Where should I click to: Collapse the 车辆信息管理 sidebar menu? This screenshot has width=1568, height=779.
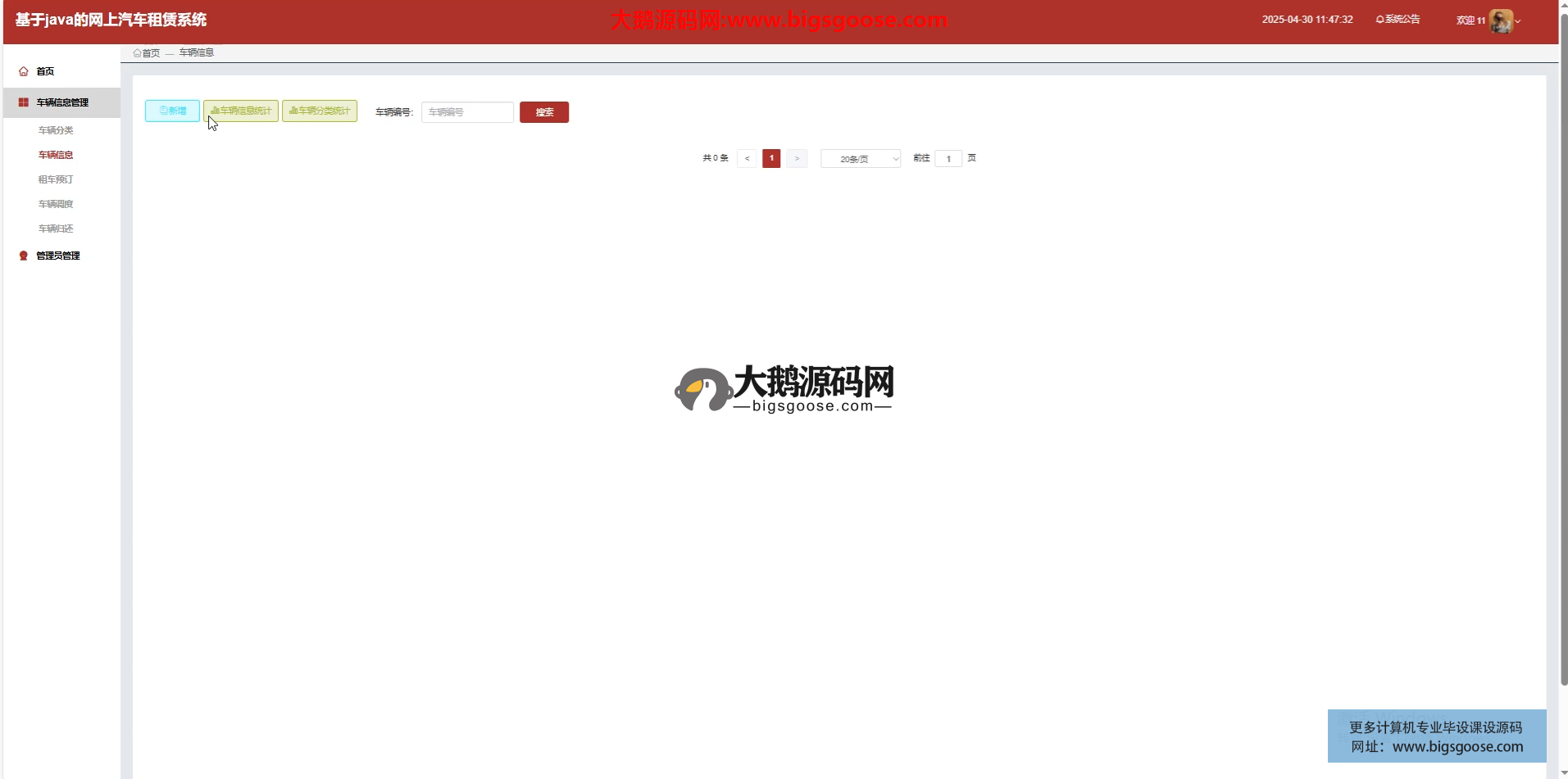click(62, 102)
